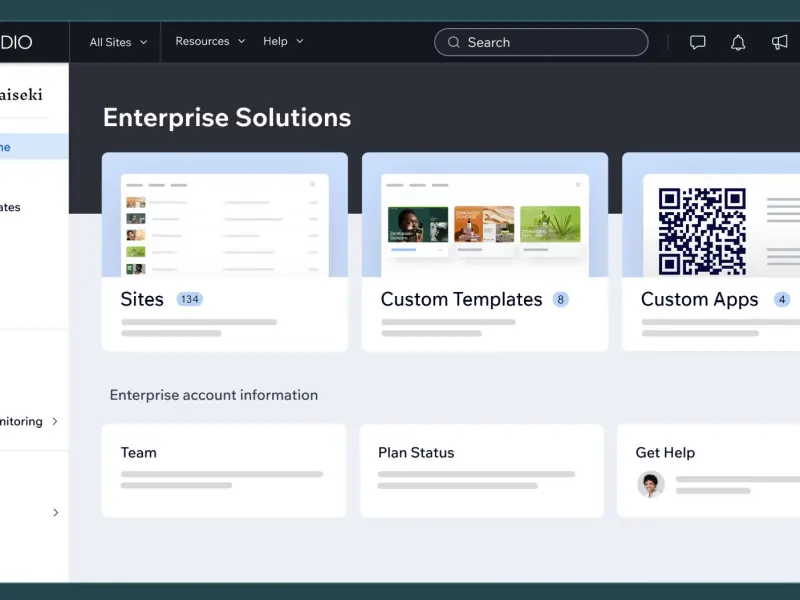
Task: Open the Plan Status card
Action: tap(482, 471)
